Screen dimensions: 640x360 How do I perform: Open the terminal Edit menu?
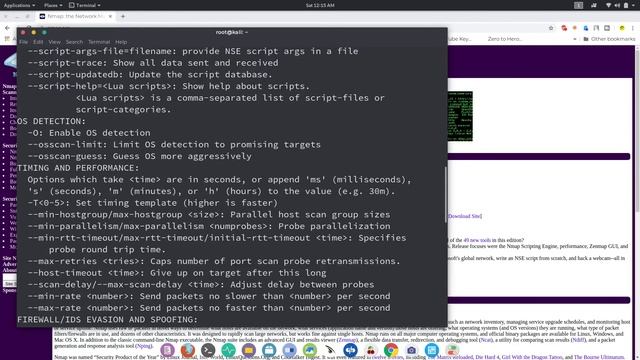pos(38,42)
